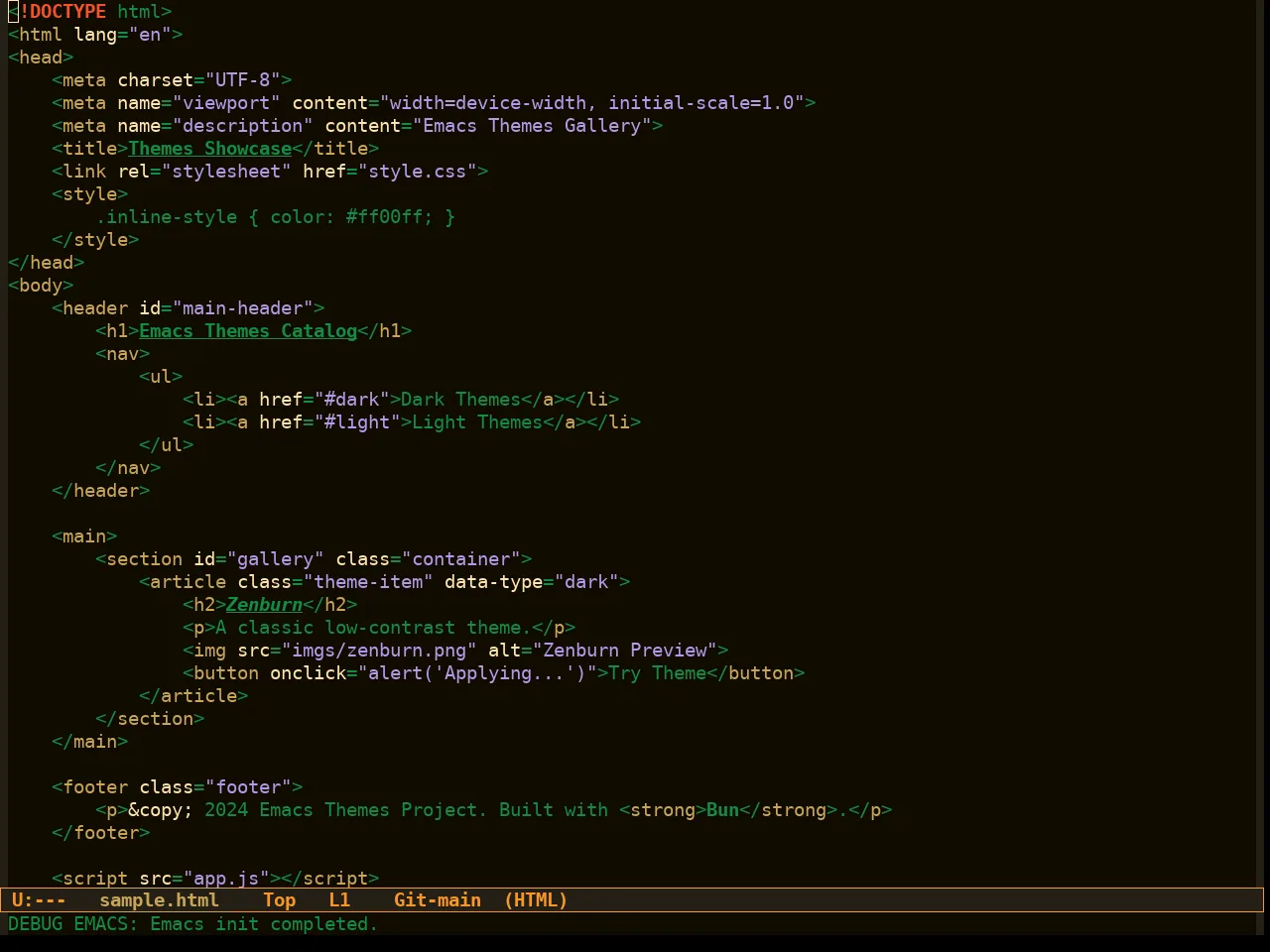Place cursor on '!DOCTYPE' keyword
Image resolution: width=1270 pixels, height=952 pixels.
click(63, 12)
